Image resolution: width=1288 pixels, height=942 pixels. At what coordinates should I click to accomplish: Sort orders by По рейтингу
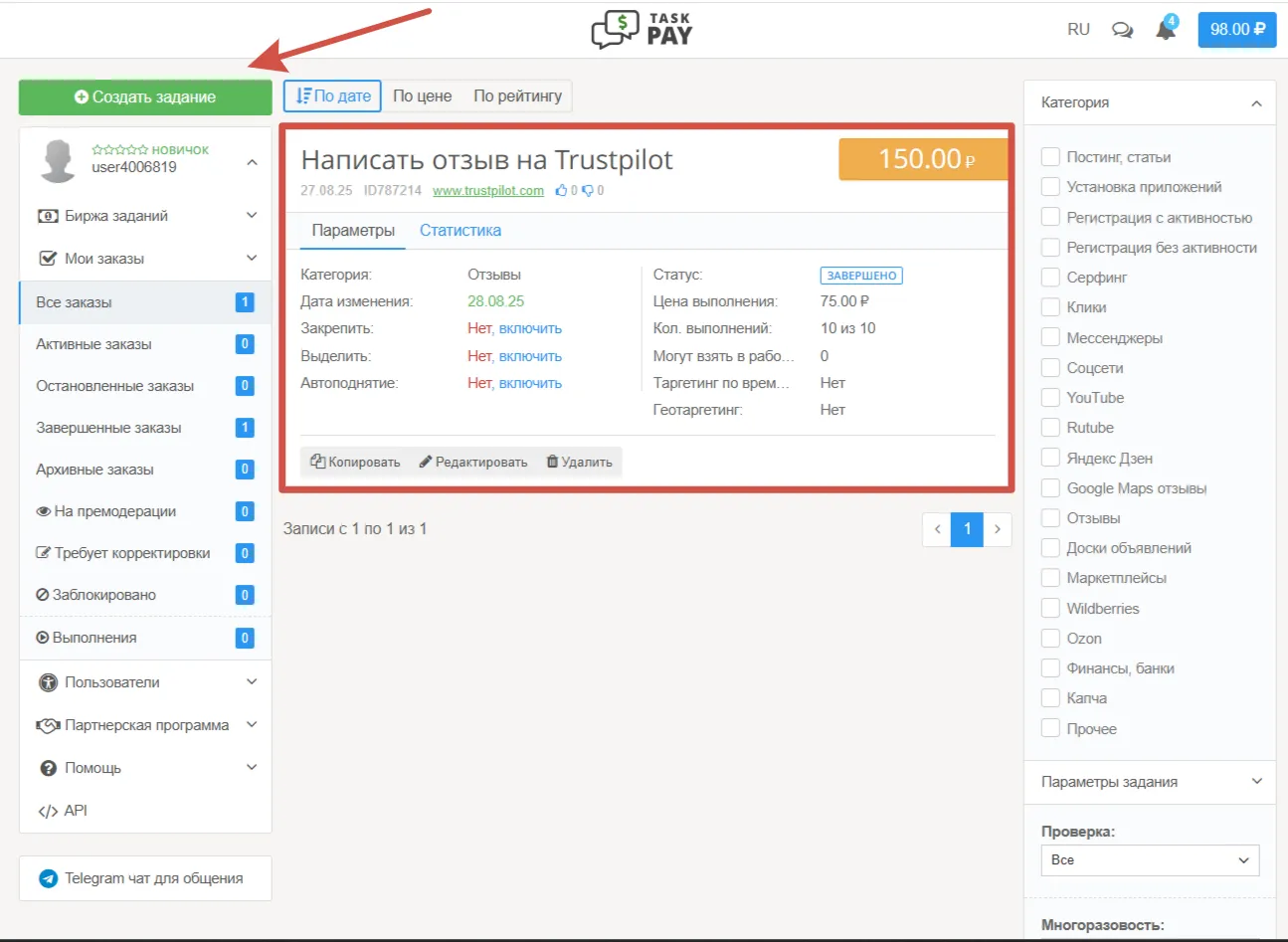(x=518, y=96)
